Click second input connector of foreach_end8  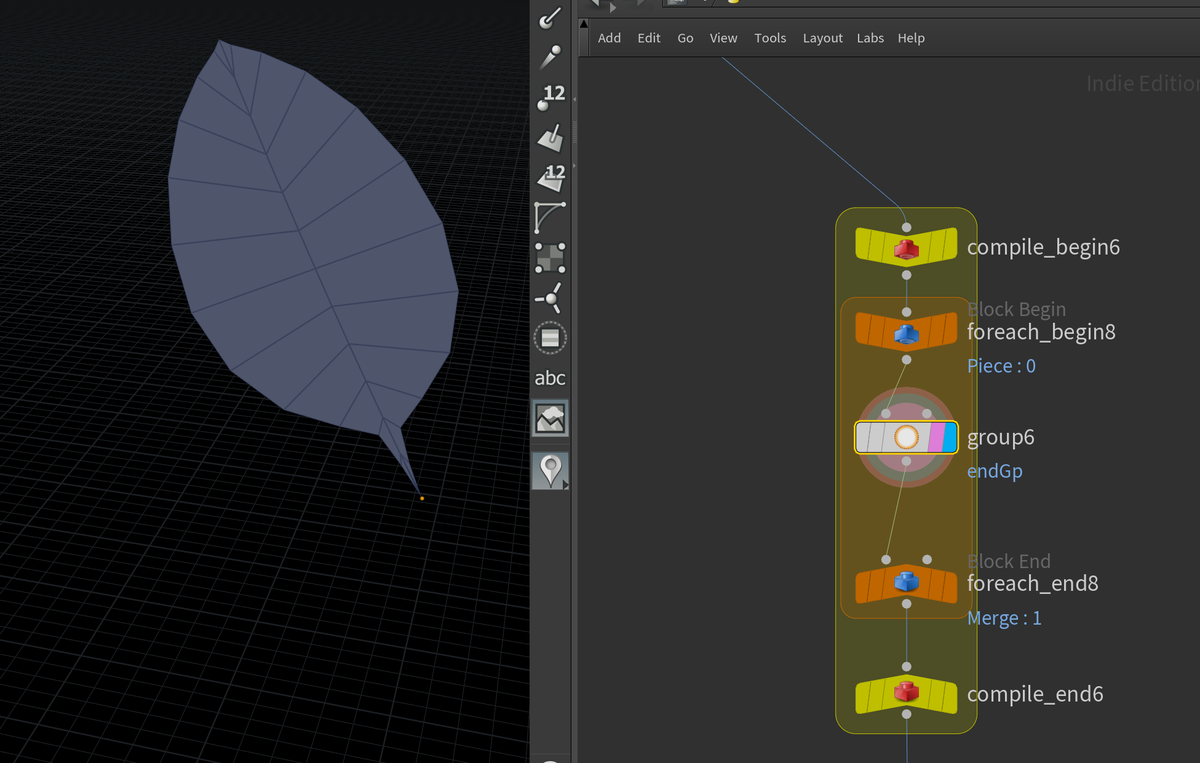[x=927, y=559]
